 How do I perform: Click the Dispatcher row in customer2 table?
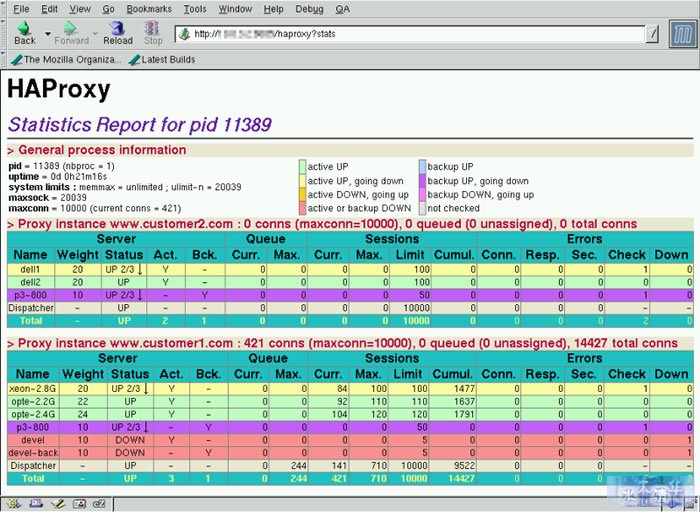tap(350, 308)
